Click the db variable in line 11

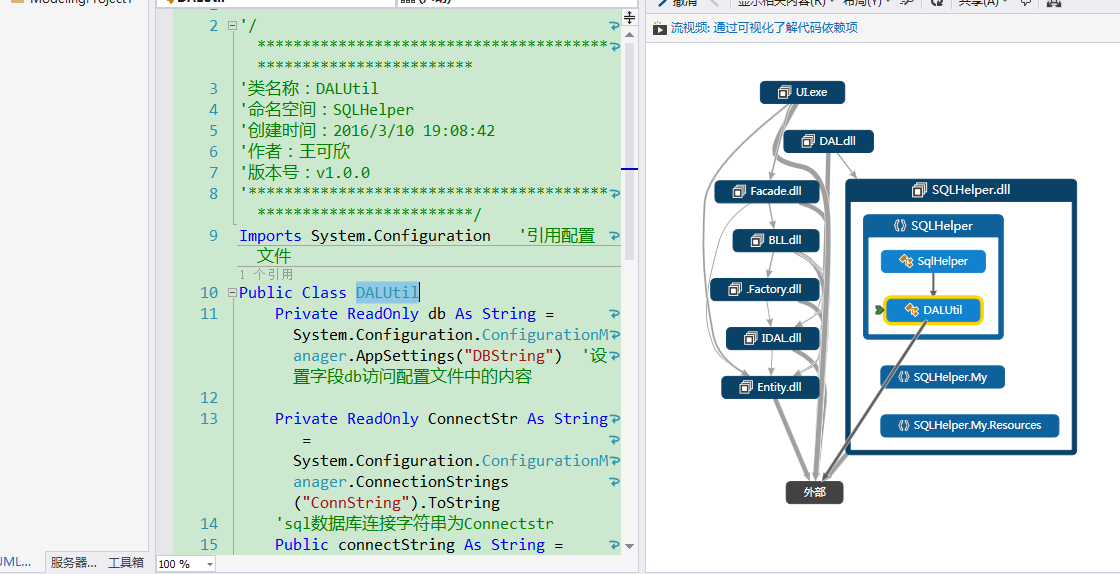[x=436, y=314]
